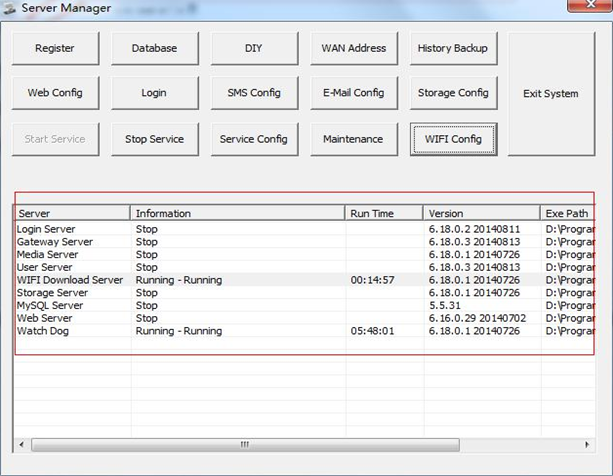Click version 6.16.0.29 20140702
This screenshot has width=613, height=476.
[x=477, y=319]
